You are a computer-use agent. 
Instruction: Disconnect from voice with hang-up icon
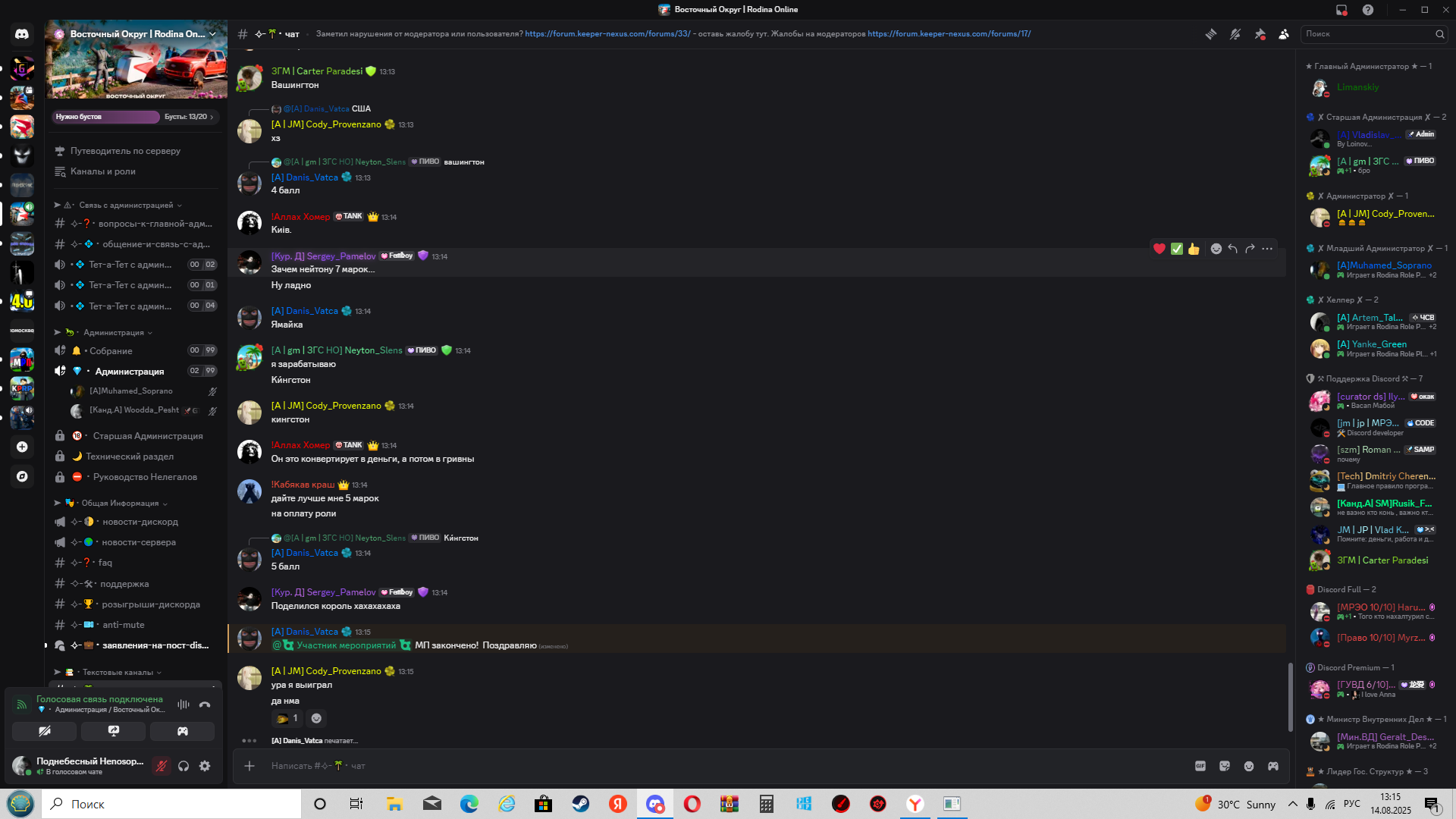pos(205,704)
